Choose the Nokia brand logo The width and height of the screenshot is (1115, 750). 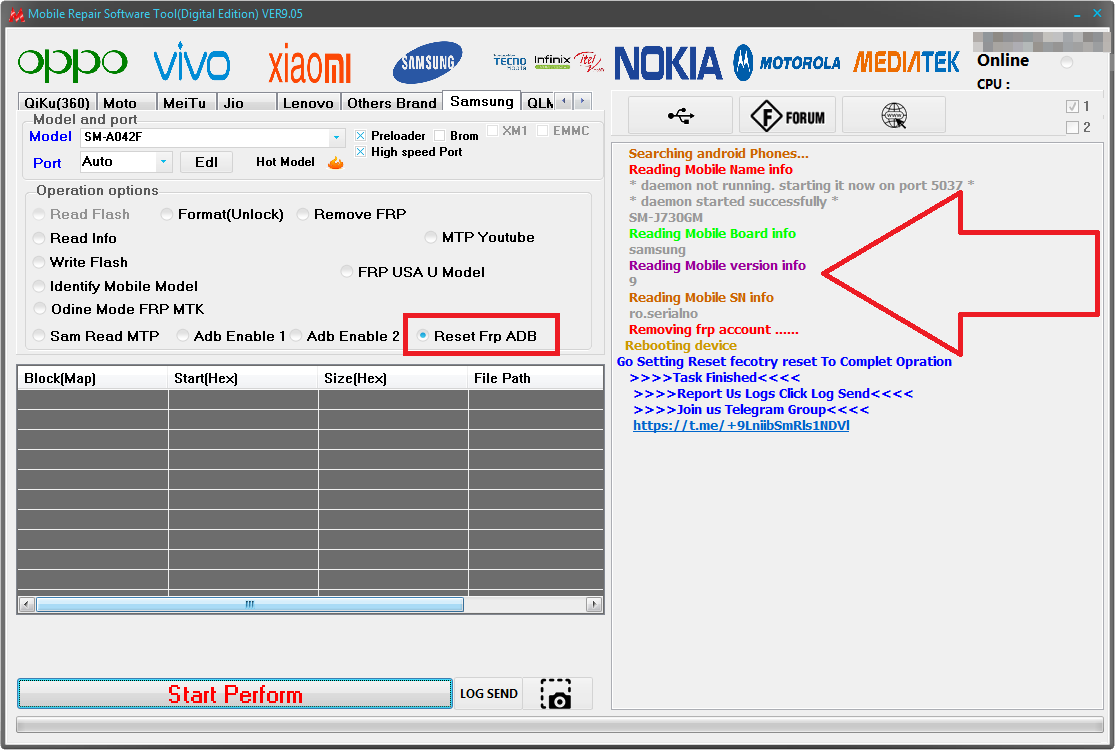click(x=668, y=63)
